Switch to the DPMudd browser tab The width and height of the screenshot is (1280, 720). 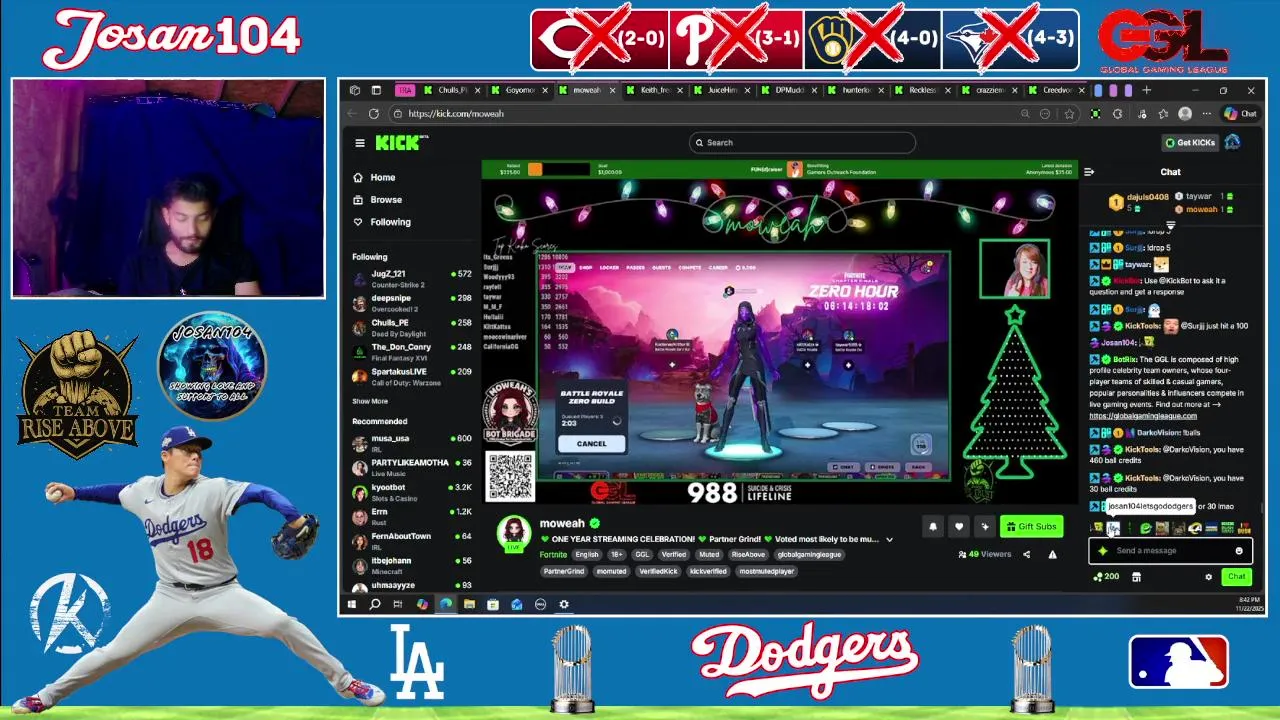pyautogui.click(x=787, y=90)
